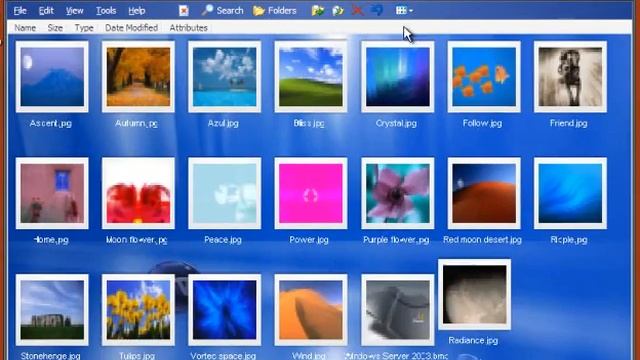Open the Search pane
The height and width of the screenshot is (360, 640).
222,11
